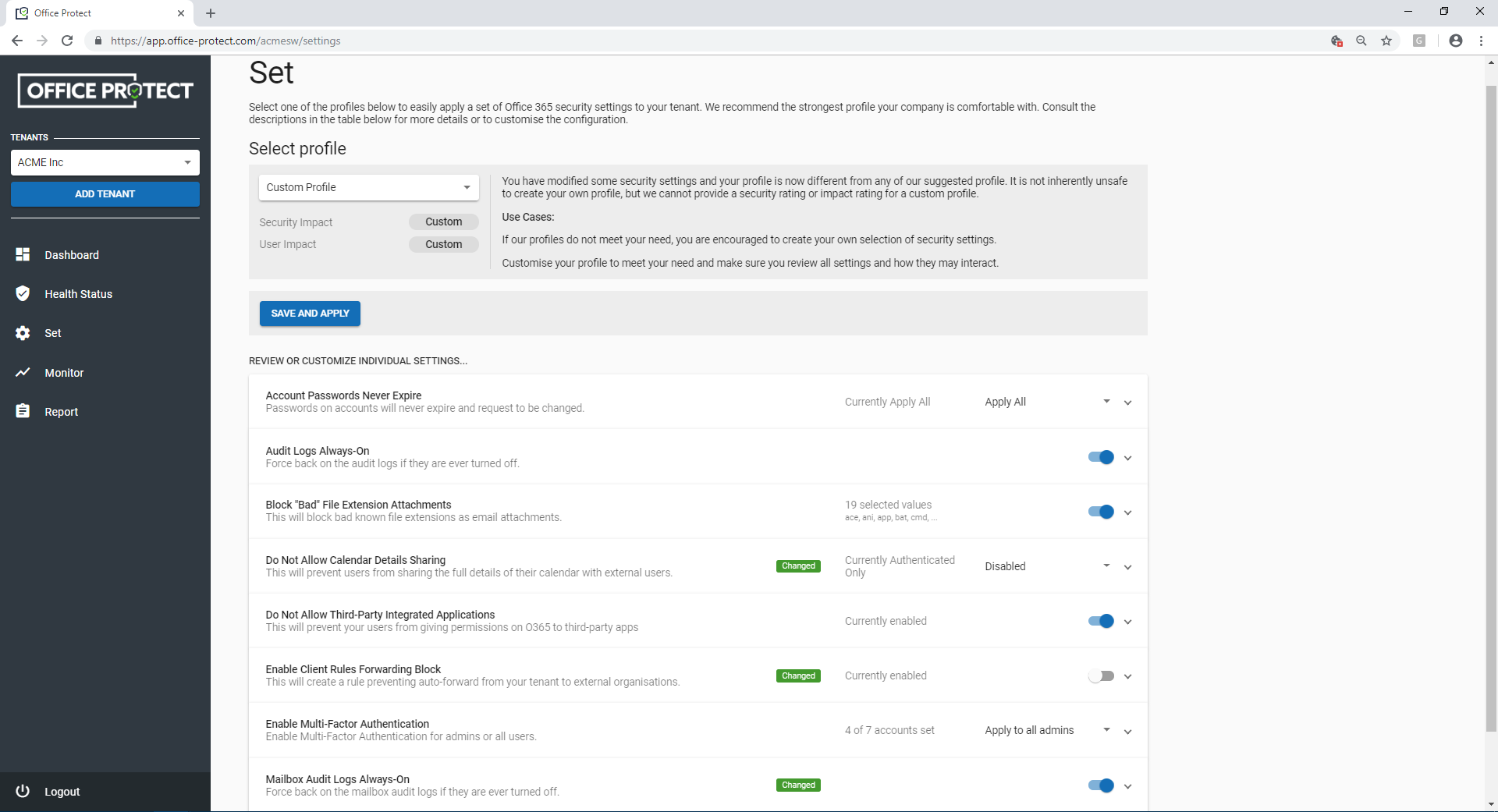
Task: Open the Calendar Details Sharing Disabled dropdown
Action: [1047, 566]
